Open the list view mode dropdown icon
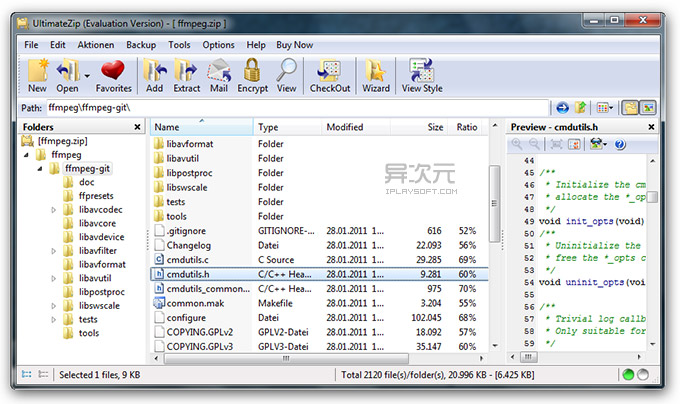Viewport: 680px width, 404px height. [x=605, y=108]
